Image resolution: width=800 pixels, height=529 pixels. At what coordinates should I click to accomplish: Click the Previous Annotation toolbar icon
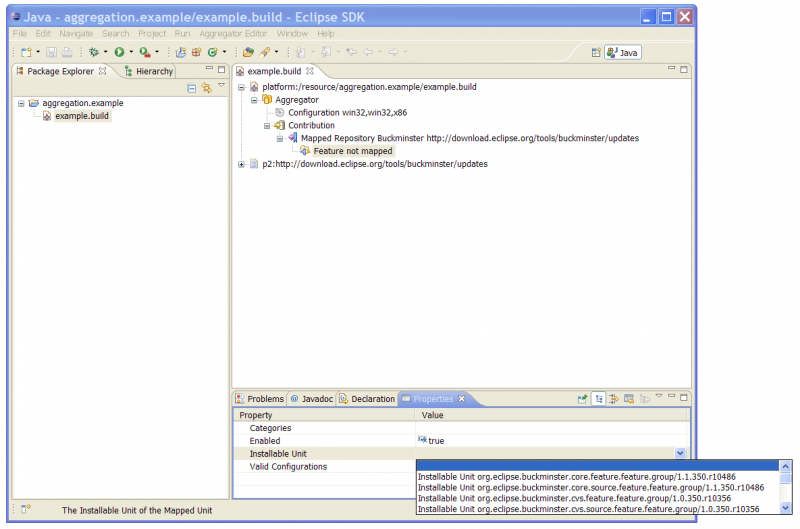[x=326, y=52]
